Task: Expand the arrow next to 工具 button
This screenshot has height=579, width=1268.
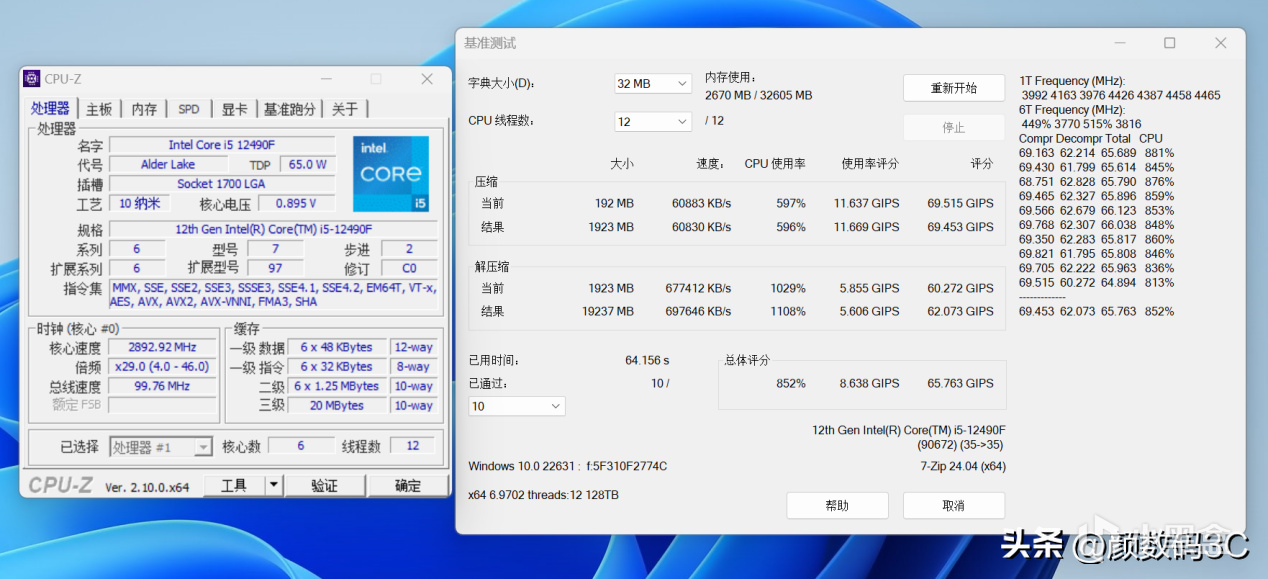Action: 274,486
